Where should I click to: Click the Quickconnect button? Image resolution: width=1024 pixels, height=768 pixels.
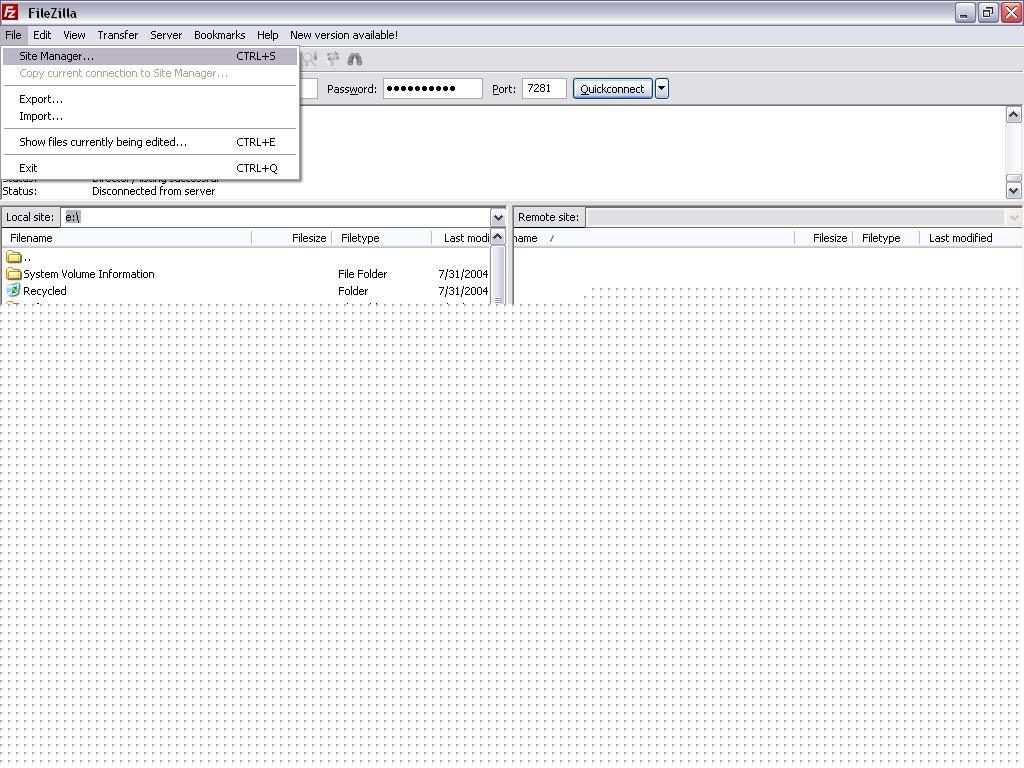[x=613, y=89]
